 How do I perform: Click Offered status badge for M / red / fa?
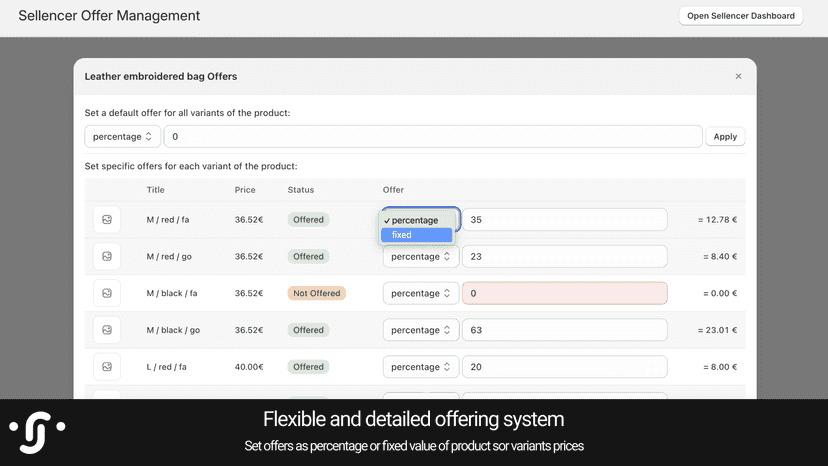(x=308, y=219)
